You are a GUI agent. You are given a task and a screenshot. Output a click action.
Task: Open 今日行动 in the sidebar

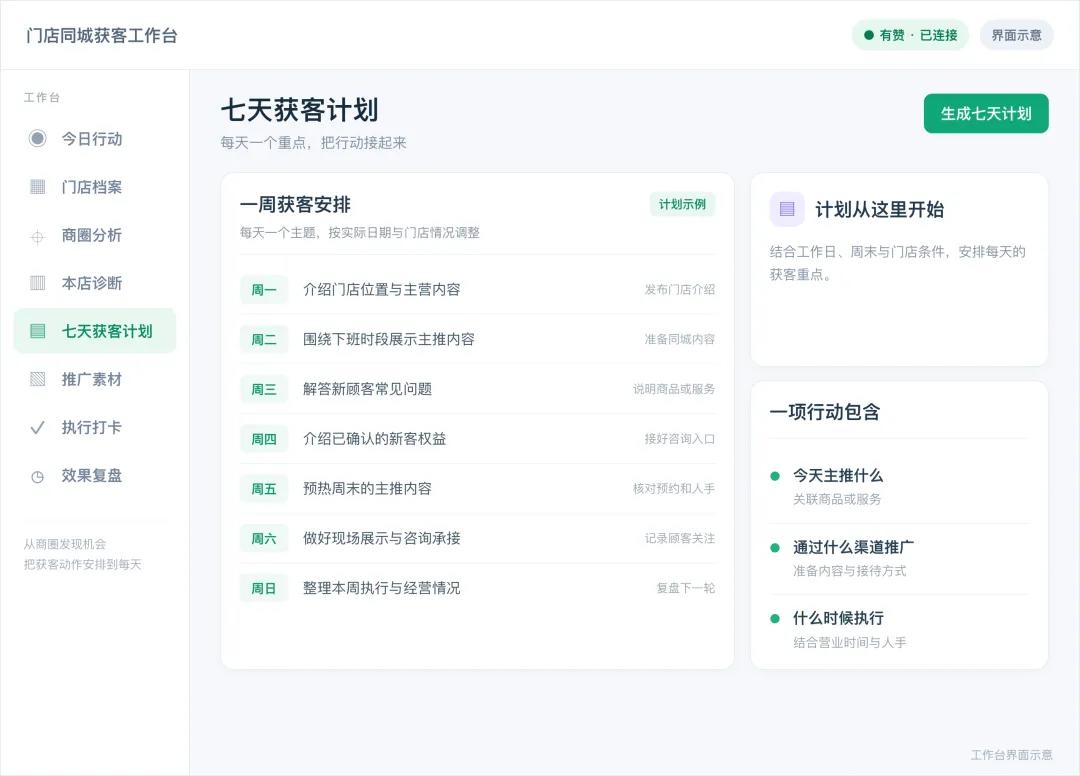[x=95, y=138]
